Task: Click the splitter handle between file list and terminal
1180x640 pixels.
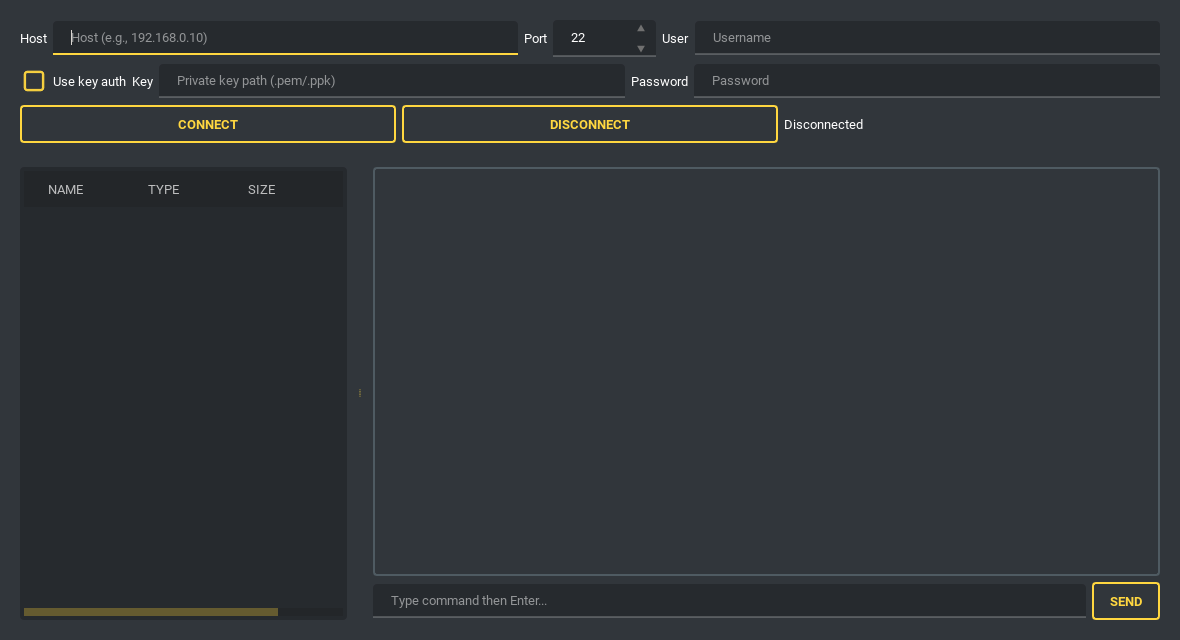Action: click(x=360, y=393)
